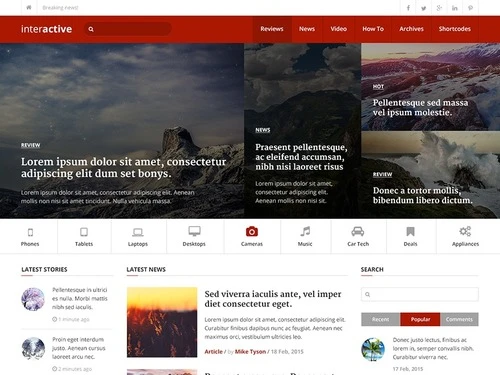The image size is (500, 375).
Task: Open the Reviews menu item
Action: coord(272,29)
